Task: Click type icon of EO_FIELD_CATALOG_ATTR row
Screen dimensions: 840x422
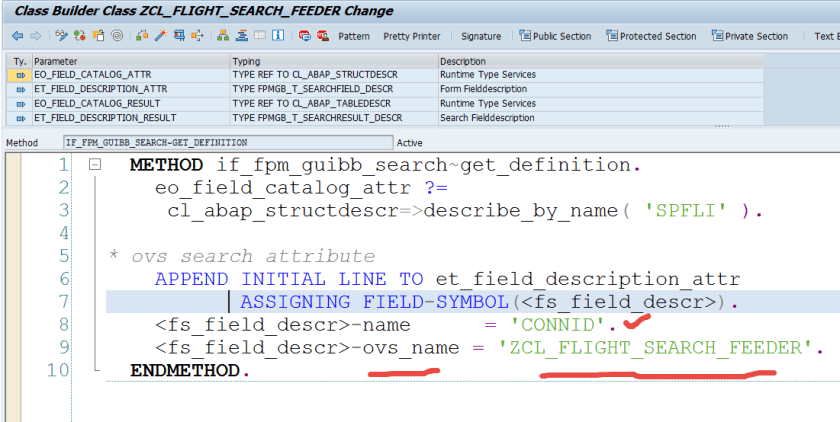Action: 20,75
